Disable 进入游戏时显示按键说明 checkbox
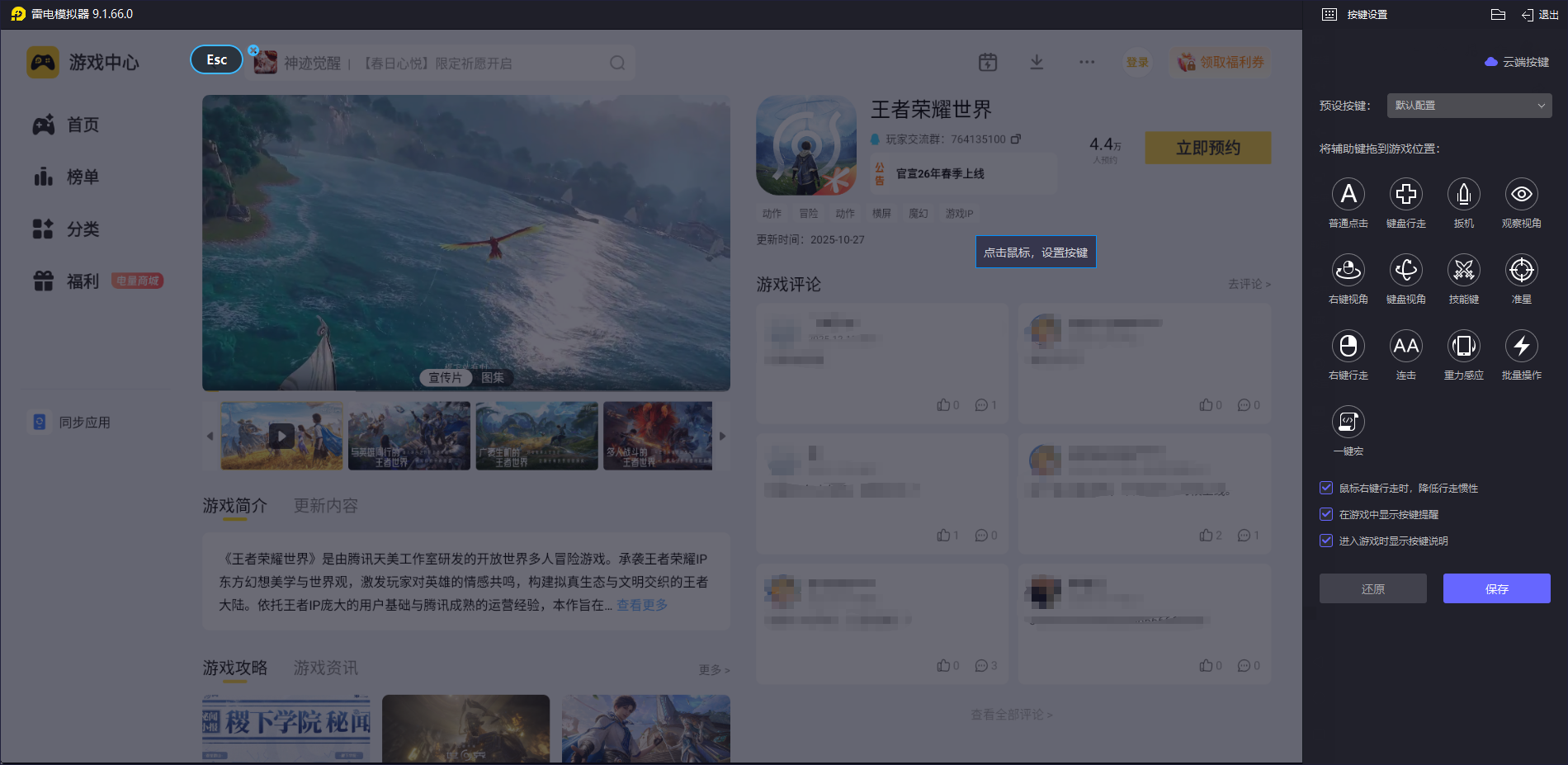The image size is (1568, 765). [1326, 541]
